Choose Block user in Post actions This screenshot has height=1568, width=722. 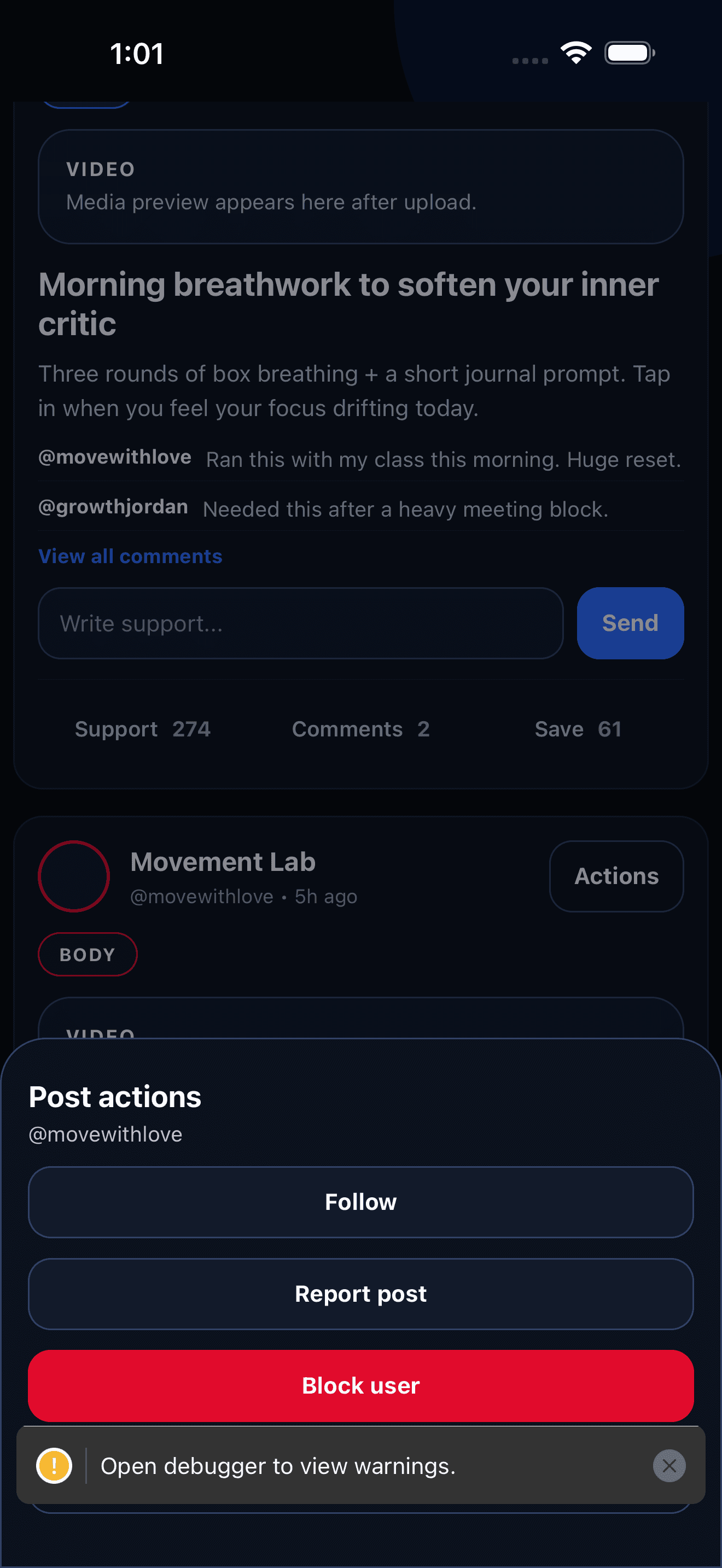(x=360, y=1385)
